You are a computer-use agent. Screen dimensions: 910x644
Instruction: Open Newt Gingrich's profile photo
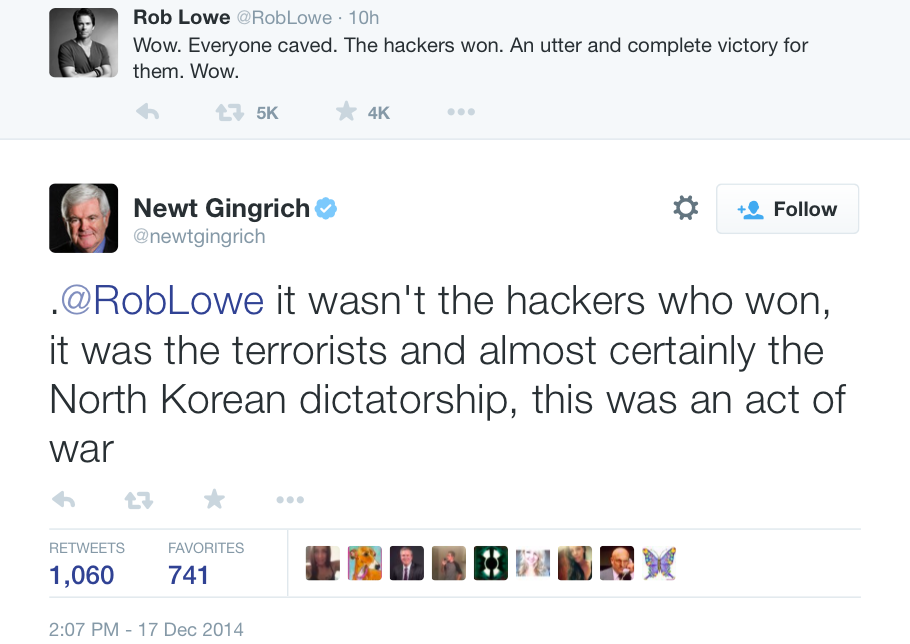pos(83,218)
